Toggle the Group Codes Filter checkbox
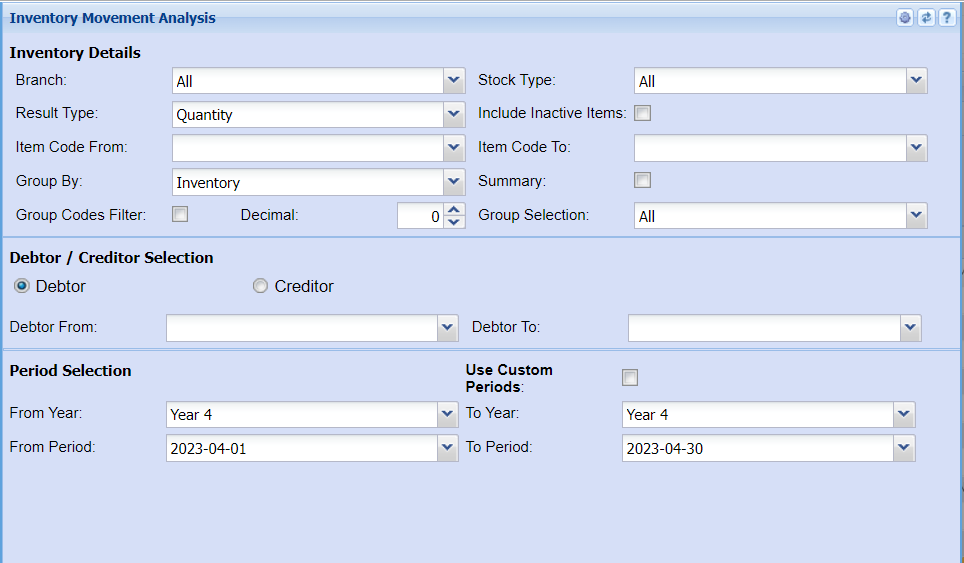The height and width of the screenshot is (563, 964). [x=180, y=213]
